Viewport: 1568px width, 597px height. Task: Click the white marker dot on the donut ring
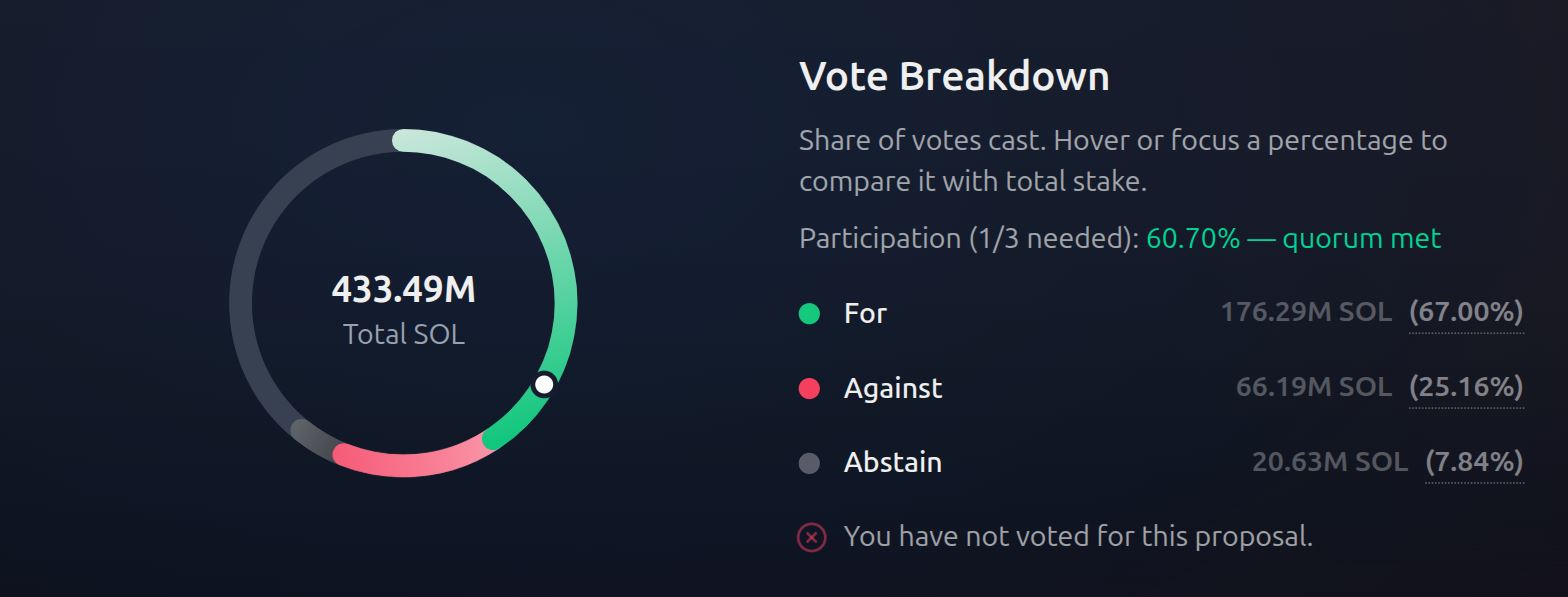[544, 384]
